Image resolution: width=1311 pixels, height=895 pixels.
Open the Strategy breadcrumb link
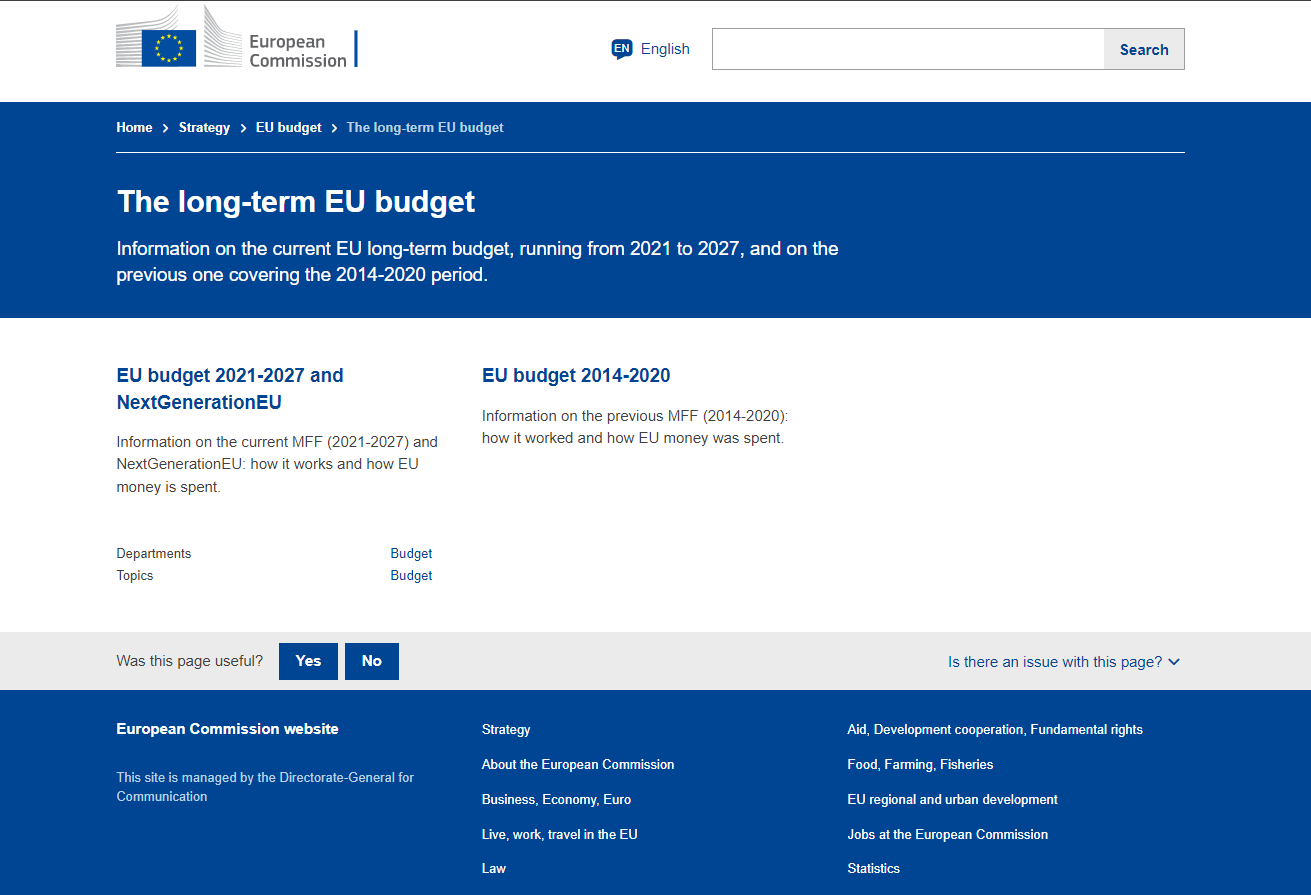pyautogui.click(x=204, y=127)
